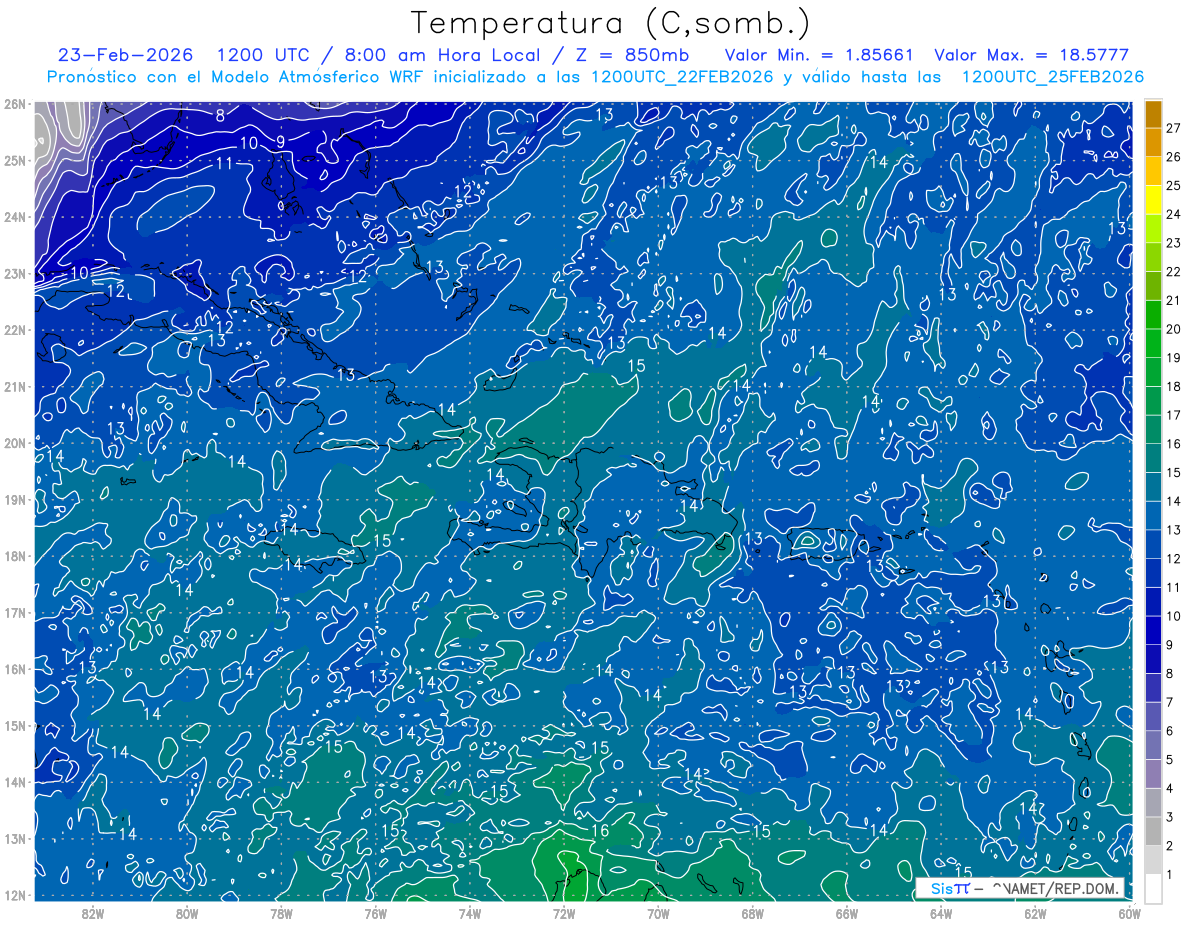1200x927 pixels.
Task: Select the initialization stamp "1200UTC_22FEB2026"
Action: 682,77
